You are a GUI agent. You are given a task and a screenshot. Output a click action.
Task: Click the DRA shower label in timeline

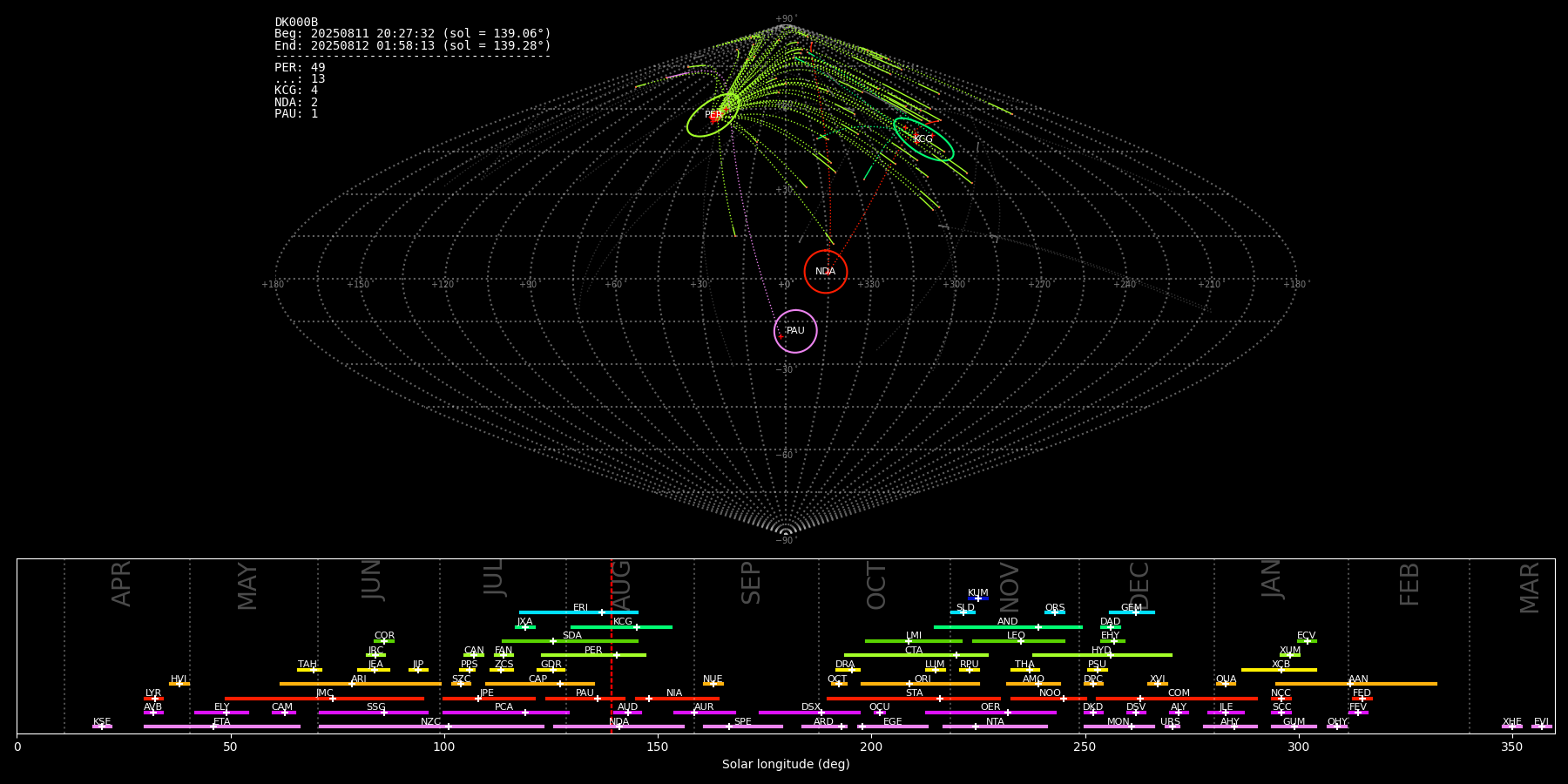845,665
